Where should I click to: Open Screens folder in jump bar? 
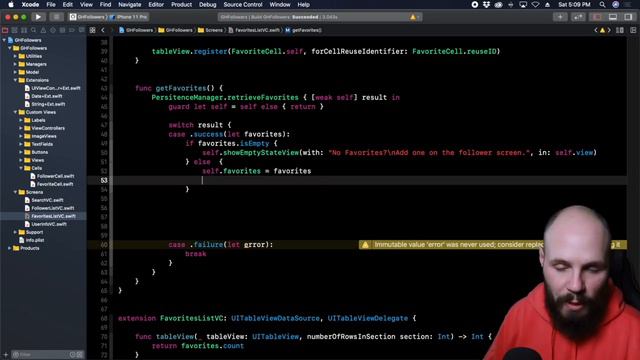[x=211, y=30]
